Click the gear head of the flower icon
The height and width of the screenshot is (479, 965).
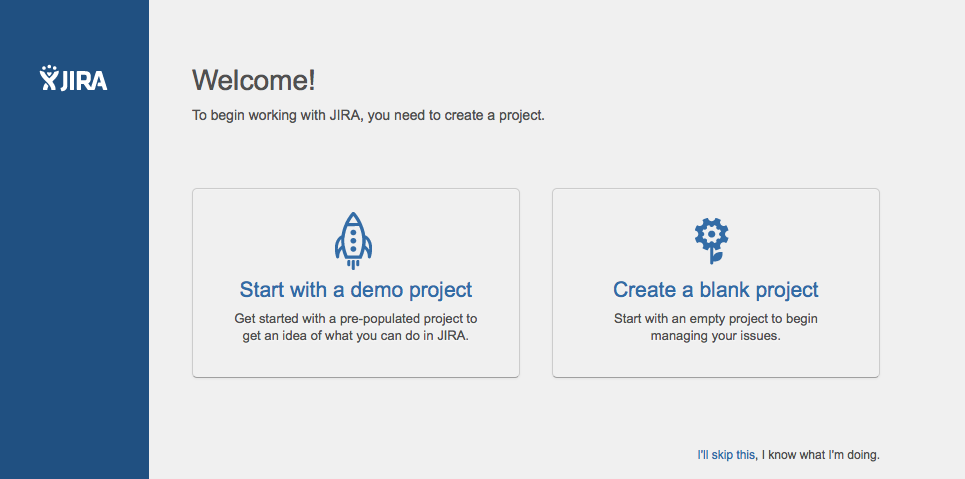pos(711,233)
